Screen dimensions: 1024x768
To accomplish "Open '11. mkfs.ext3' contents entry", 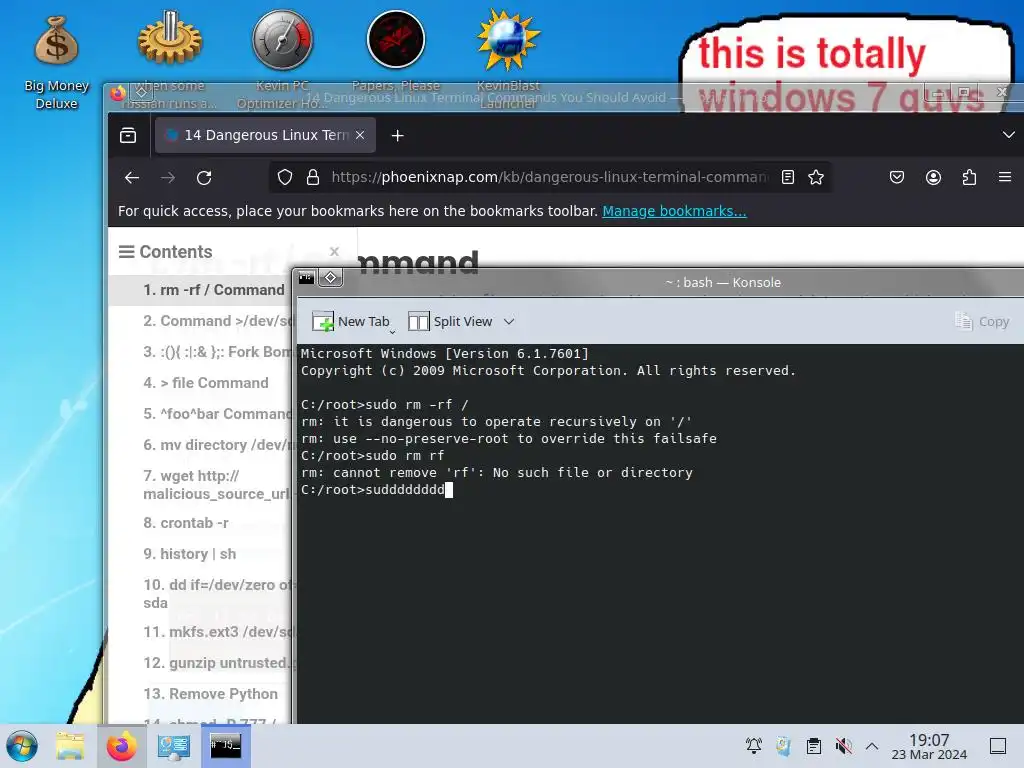I will [217, 632].
